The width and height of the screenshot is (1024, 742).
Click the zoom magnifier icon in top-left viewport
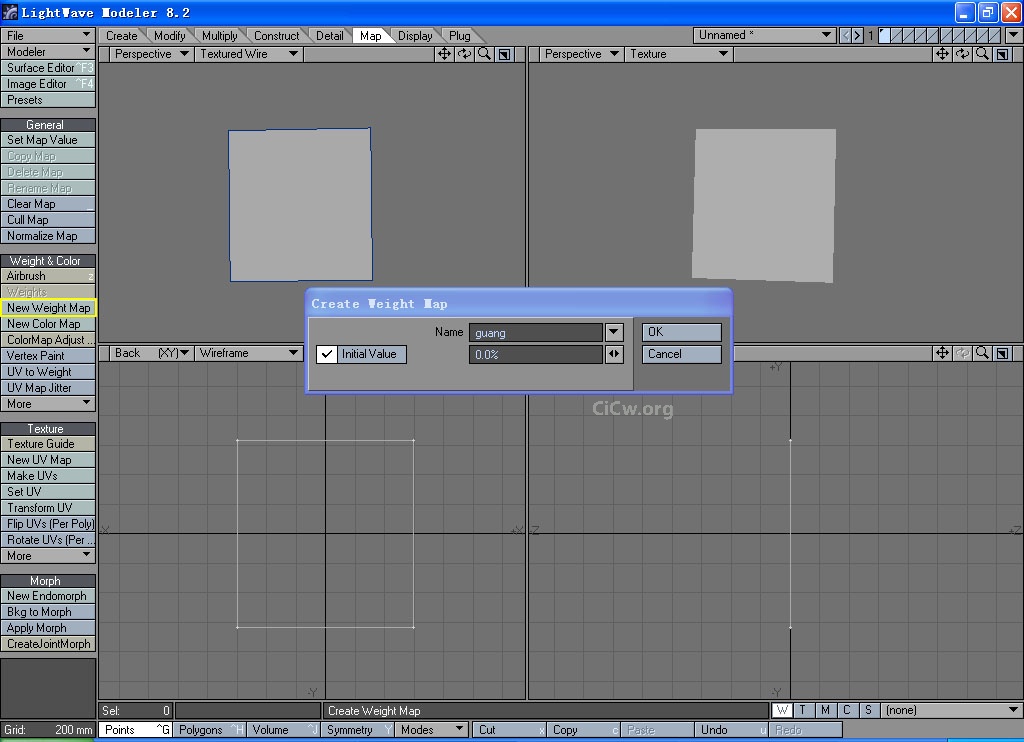(x=485, y=54)
